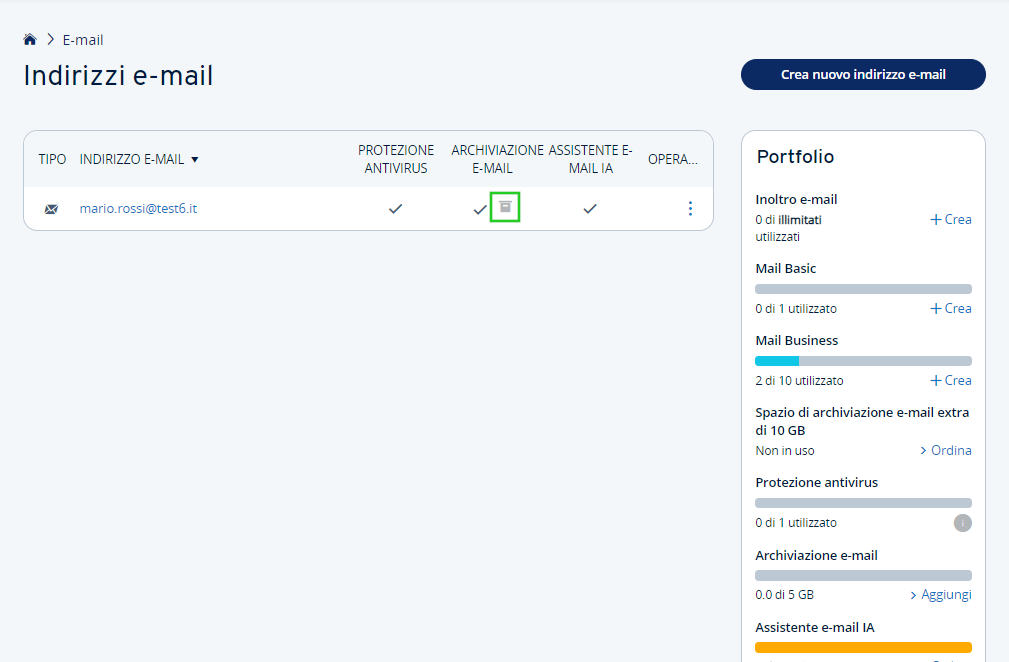Open the email archive box icon
This screenshot has height=662, width=1009.
point(505,207)
